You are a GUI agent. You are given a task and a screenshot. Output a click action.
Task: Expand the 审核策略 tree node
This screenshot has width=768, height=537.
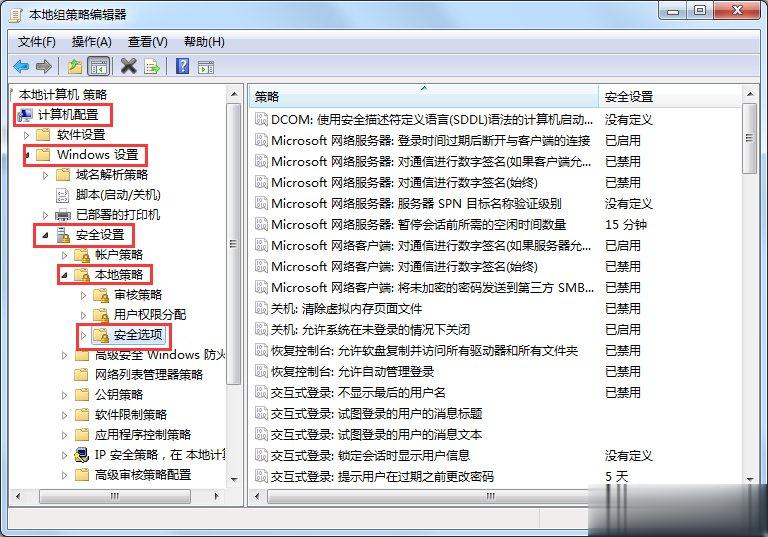pyautogui.click(x=84, y=295)
